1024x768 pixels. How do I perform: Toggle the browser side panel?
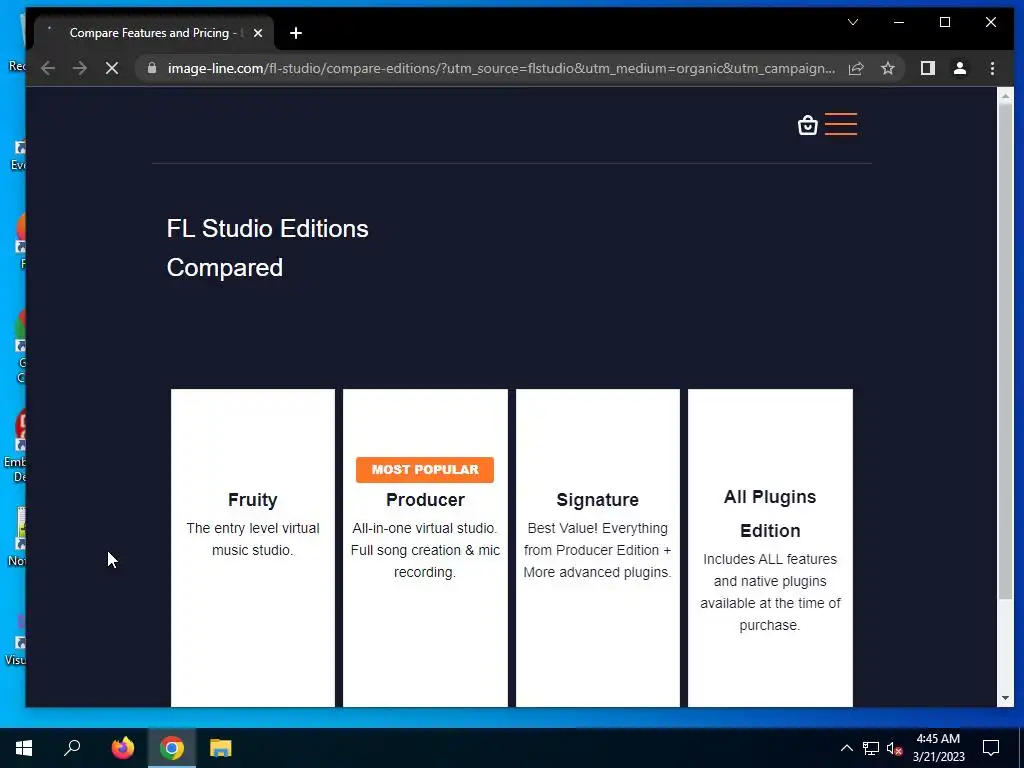click(x=927, y=68)
